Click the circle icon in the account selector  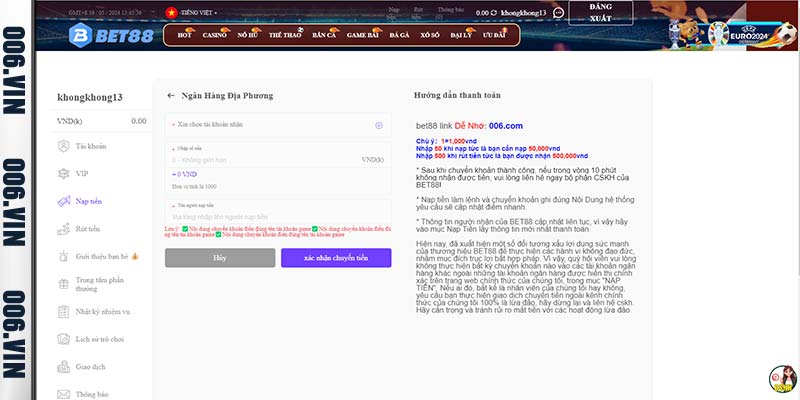click(x=379, y=126)
